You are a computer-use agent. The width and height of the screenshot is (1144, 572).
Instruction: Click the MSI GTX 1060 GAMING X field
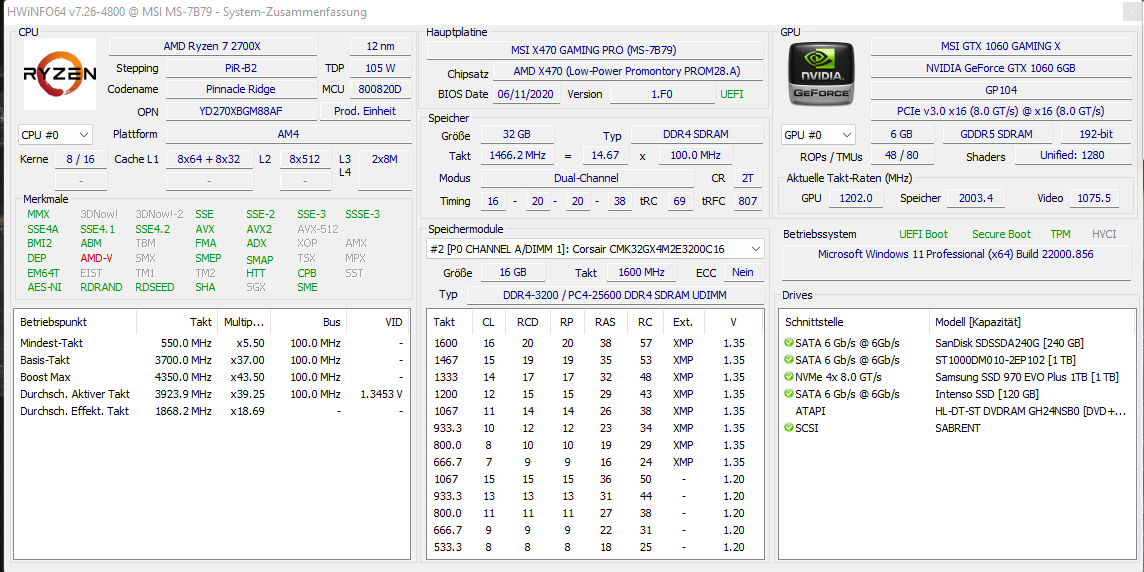tap(1001, 46)
